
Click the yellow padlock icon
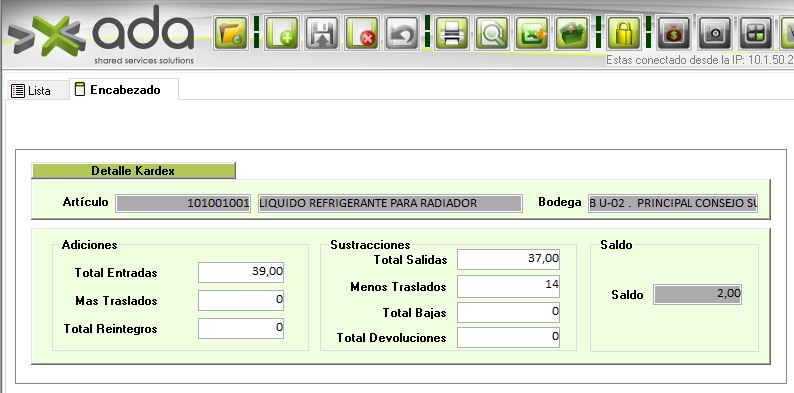tap(623, 33)
